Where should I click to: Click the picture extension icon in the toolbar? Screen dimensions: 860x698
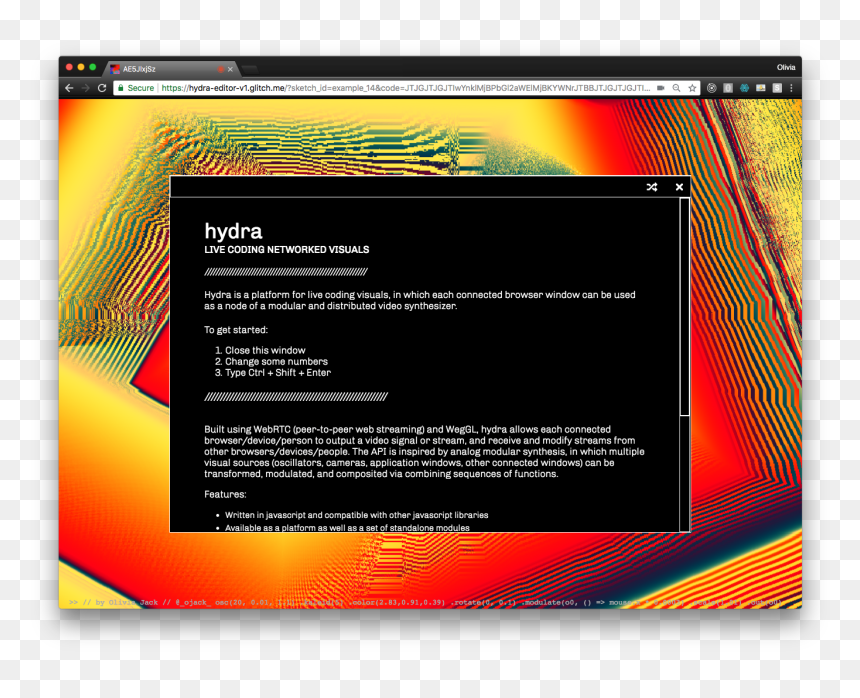point(761,88)
